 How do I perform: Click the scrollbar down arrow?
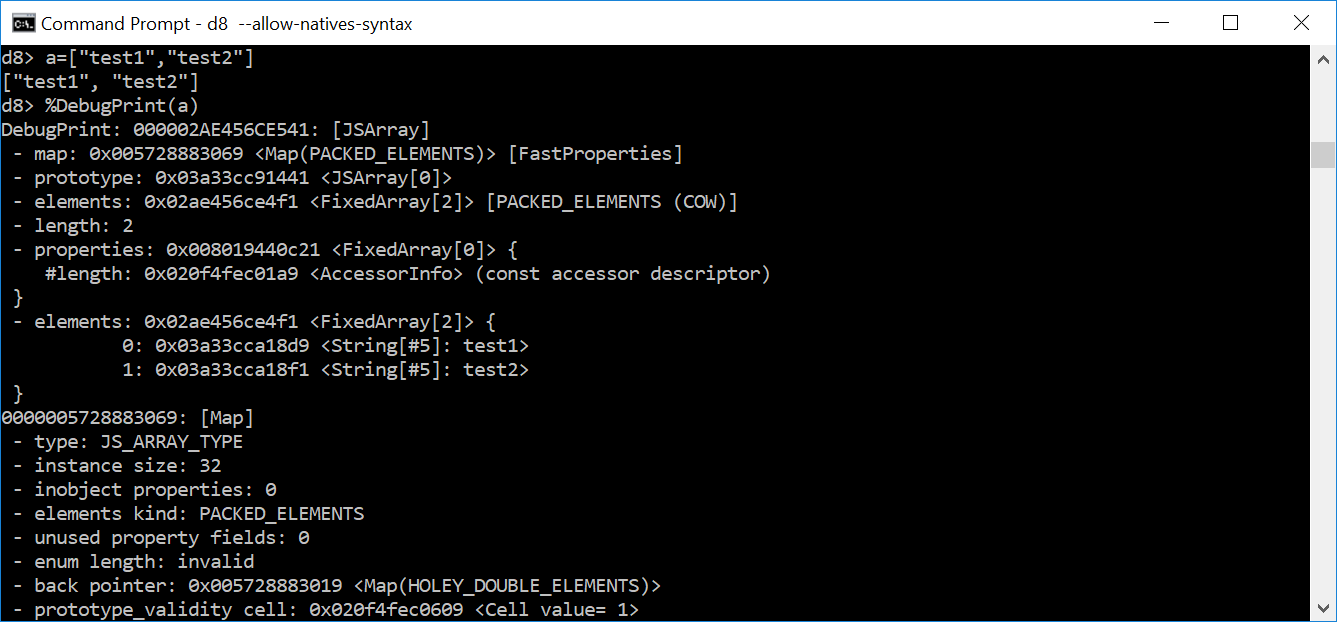click(x=1322, y=607)
